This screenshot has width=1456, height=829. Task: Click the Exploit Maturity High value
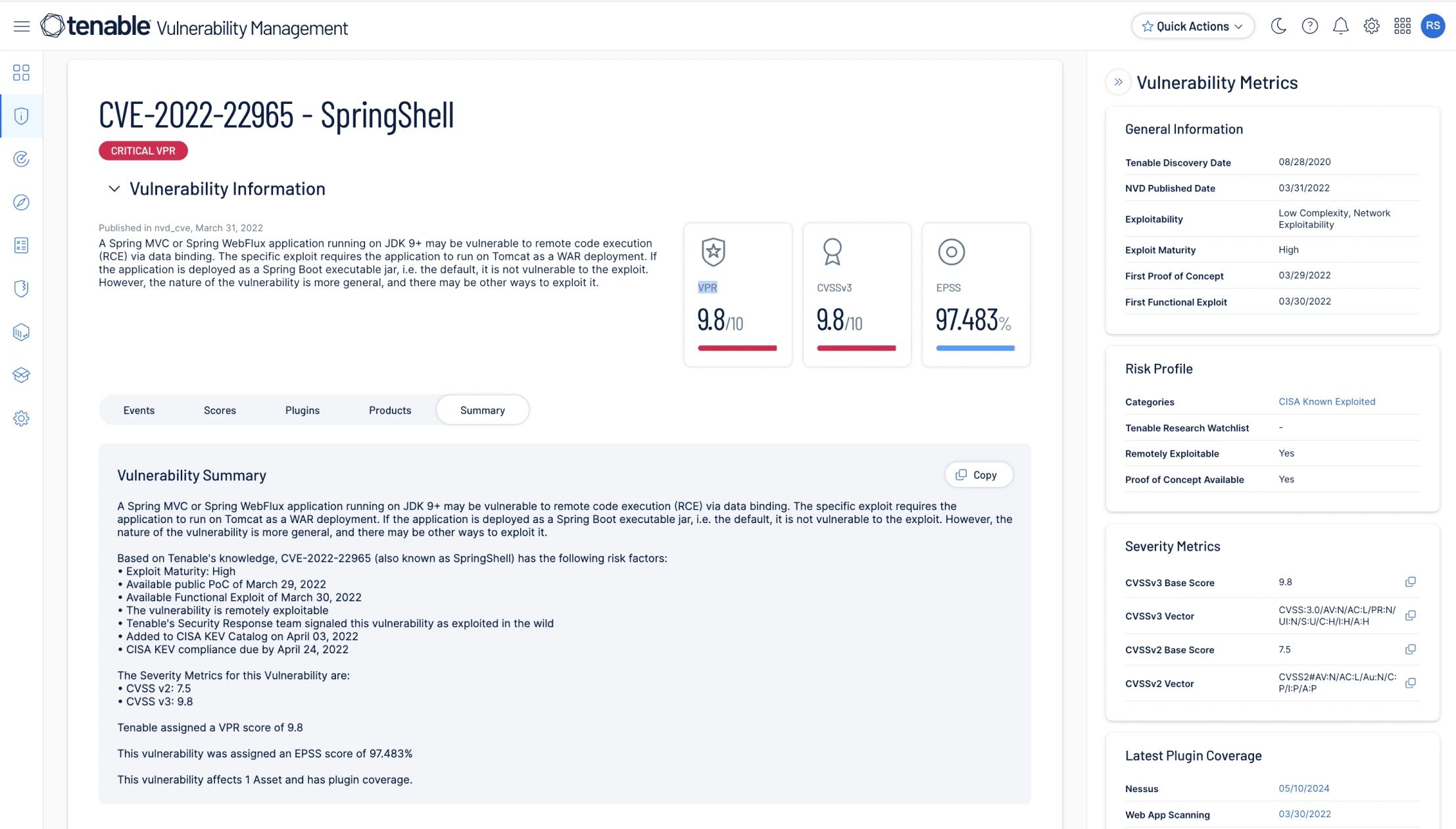(x=1288, y=249)
